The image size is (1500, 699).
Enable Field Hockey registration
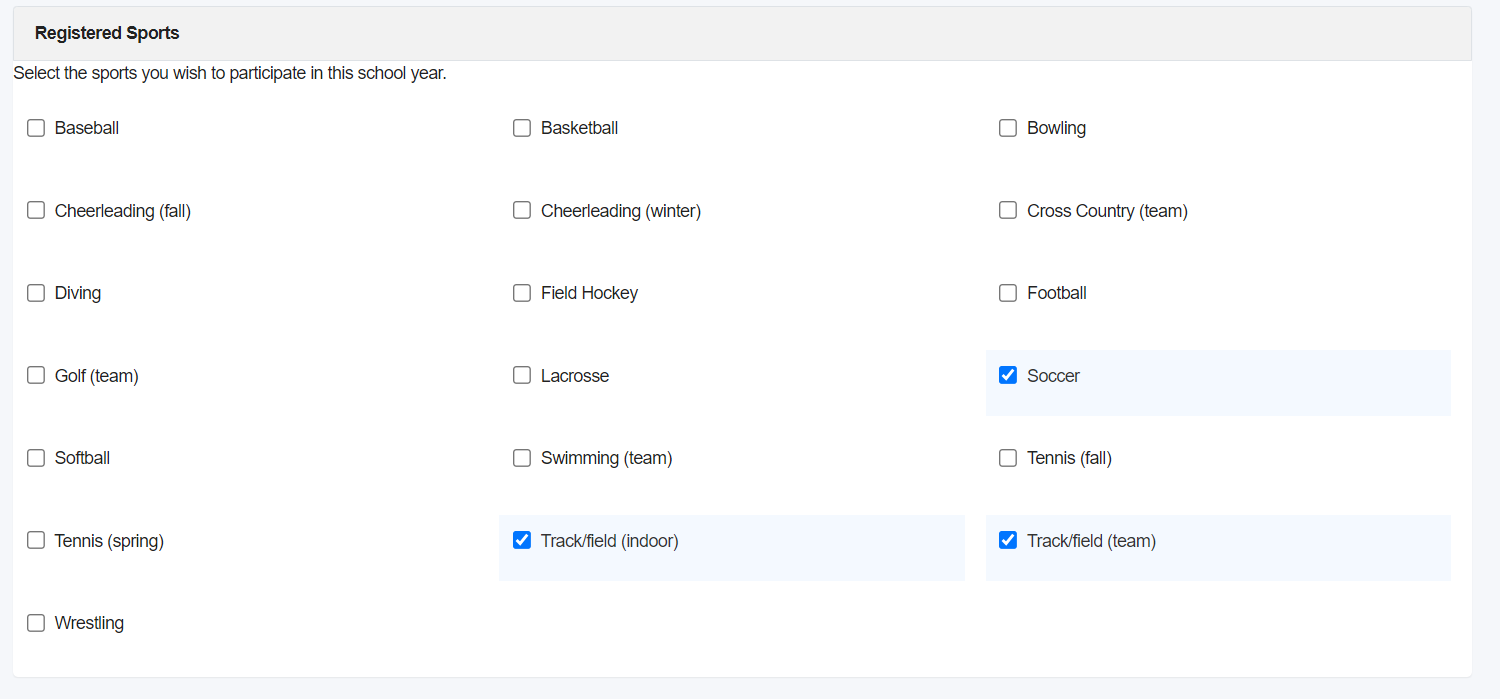[x=521, y=292]
